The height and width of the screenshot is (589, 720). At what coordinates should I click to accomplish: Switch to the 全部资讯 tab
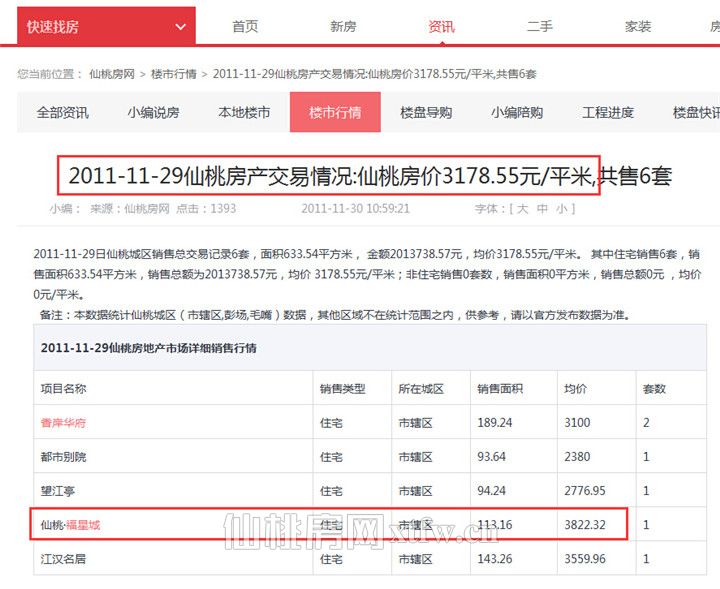click(x=62, y=113)
